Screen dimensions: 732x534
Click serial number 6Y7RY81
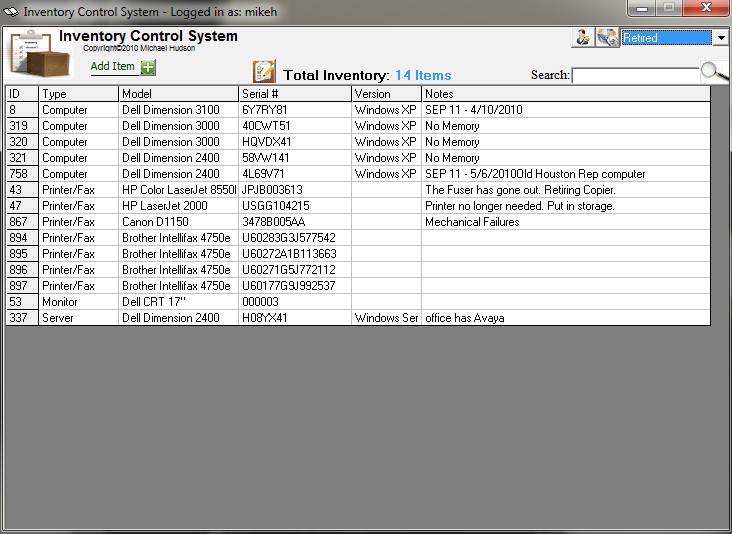tap(295, 110)
